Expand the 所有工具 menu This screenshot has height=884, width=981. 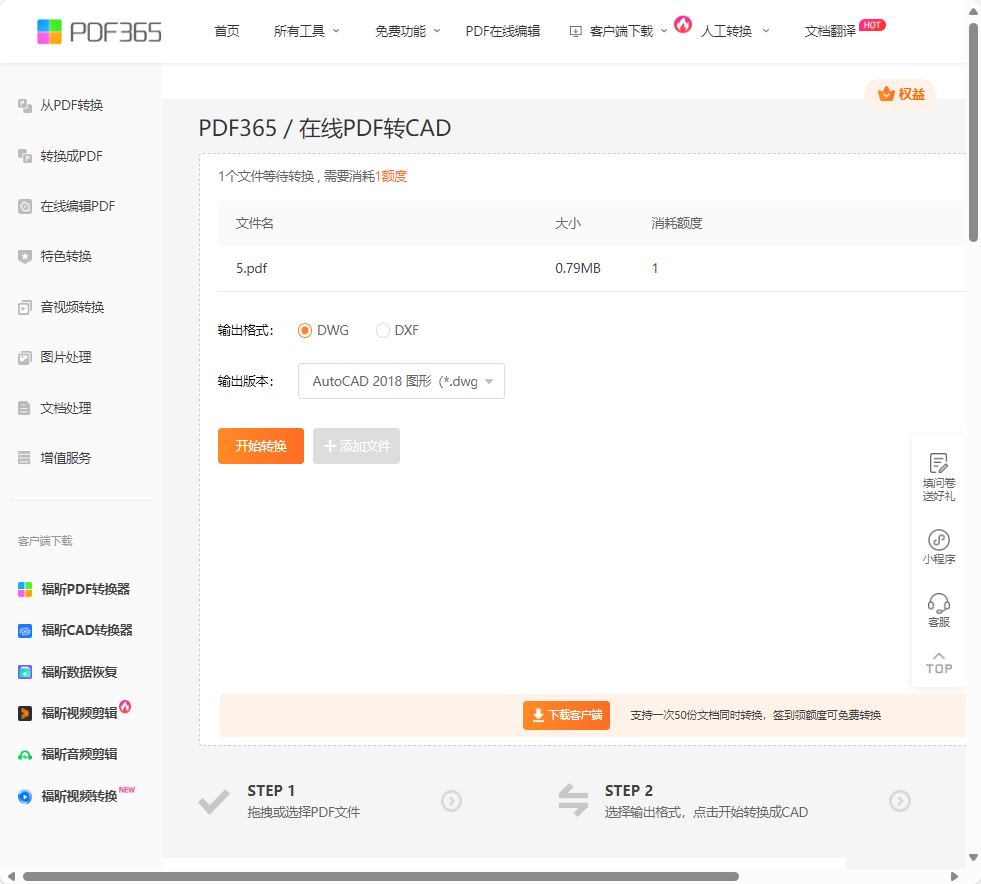pyautogui.click(x=307, y=31)
